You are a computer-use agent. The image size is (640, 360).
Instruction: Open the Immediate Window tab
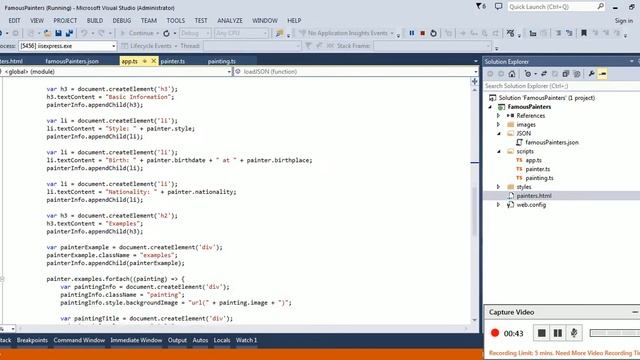(x=136, y=340)
